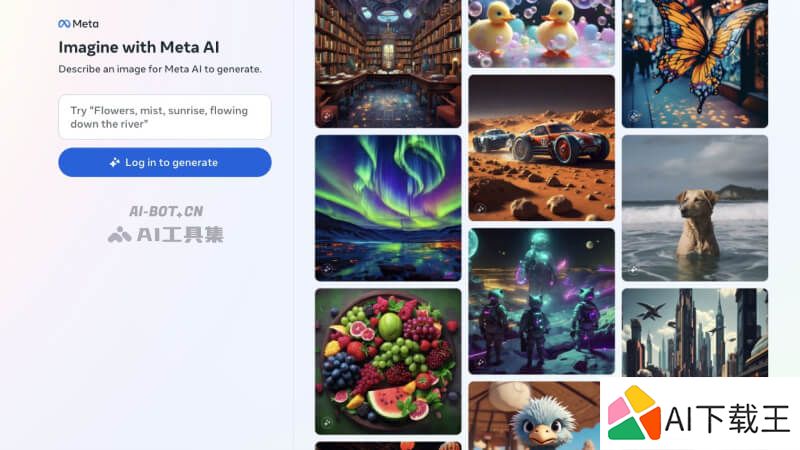Open the library interior thumbnail
800x450 pixels.
[x=388, y=63]
